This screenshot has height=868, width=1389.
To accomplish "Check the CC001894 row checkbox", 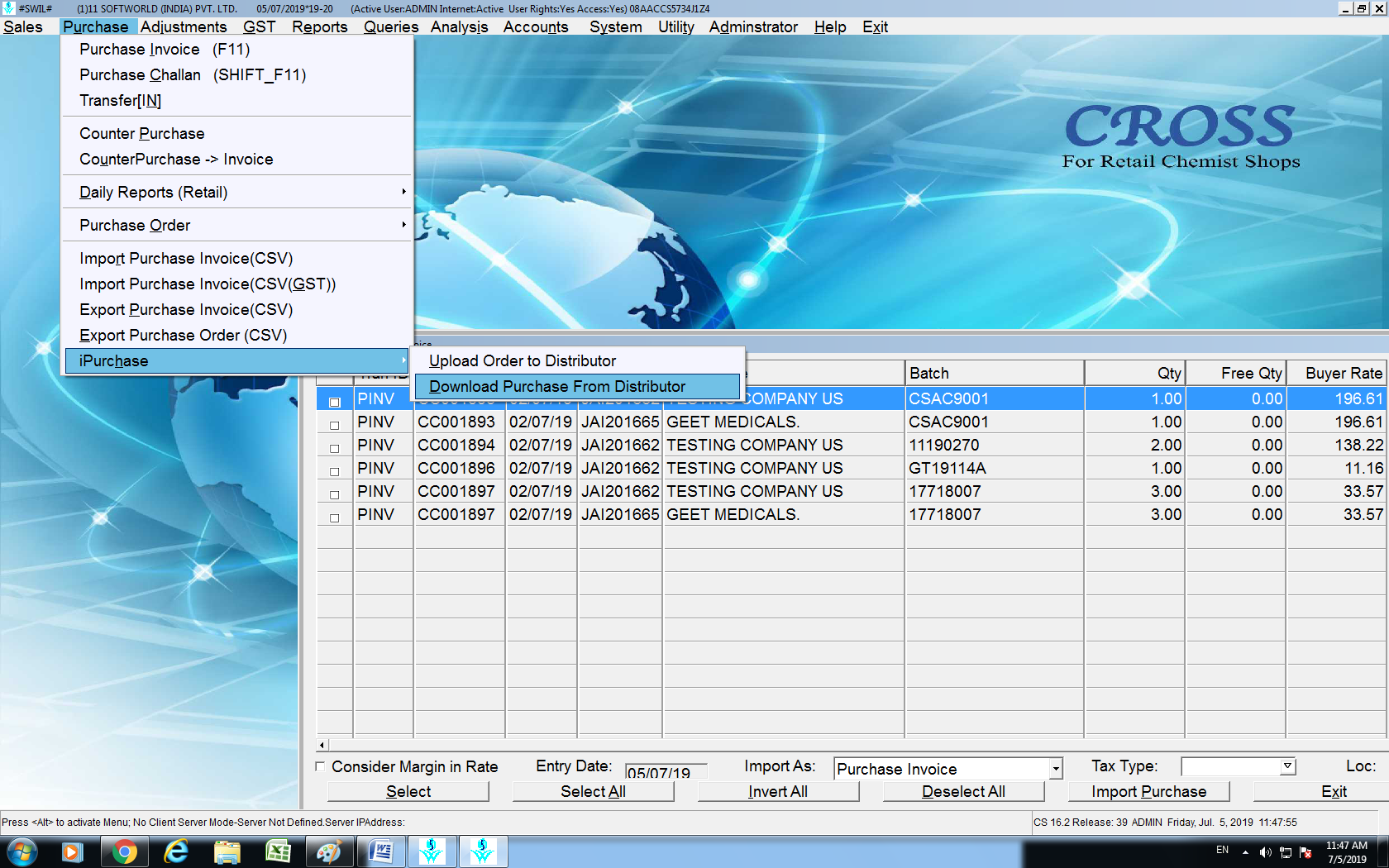I will click(x=335, y=449).
